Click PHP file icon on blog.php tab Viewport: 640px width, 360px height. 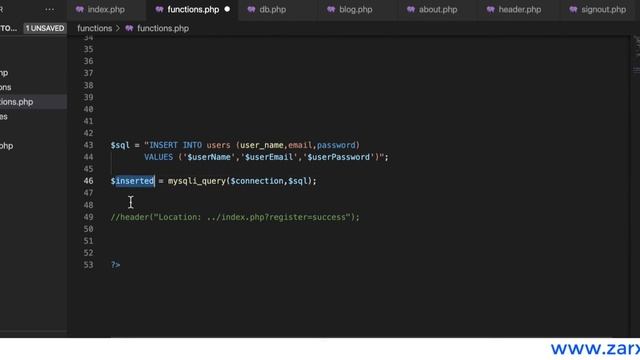331,9
